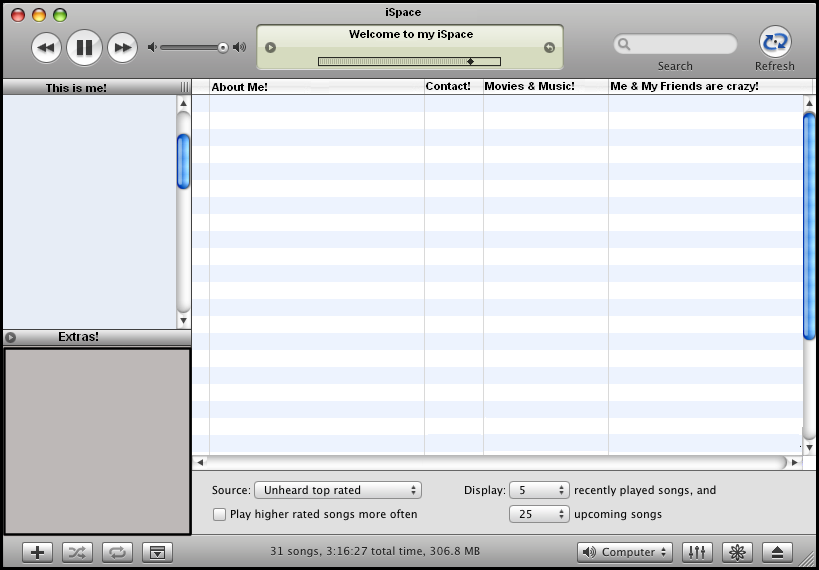819x570 pixels.
Task: Click the visualizer flower button
Action: click(737, 552)
